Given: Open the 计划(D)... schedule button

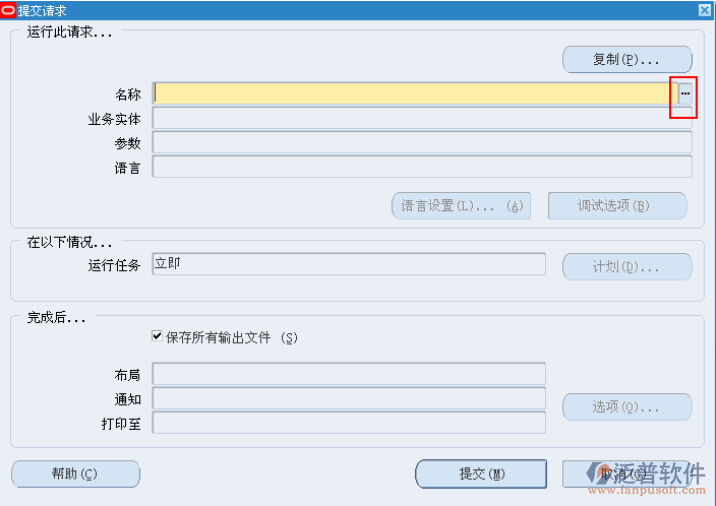Looking at the screenshot, I should pos(627,267).
